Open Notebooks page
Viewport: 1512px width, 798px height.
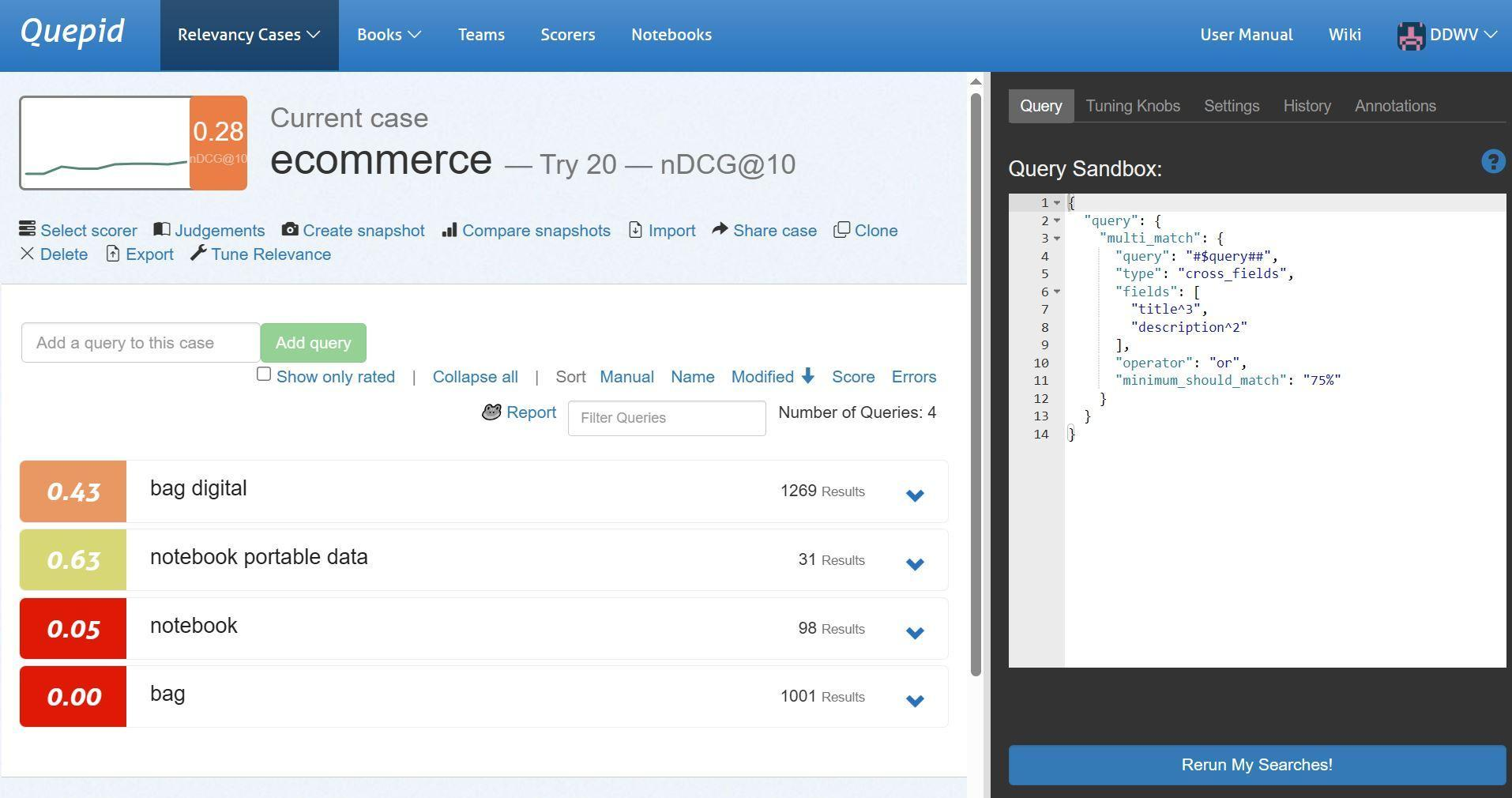click(x=671, y=35)
